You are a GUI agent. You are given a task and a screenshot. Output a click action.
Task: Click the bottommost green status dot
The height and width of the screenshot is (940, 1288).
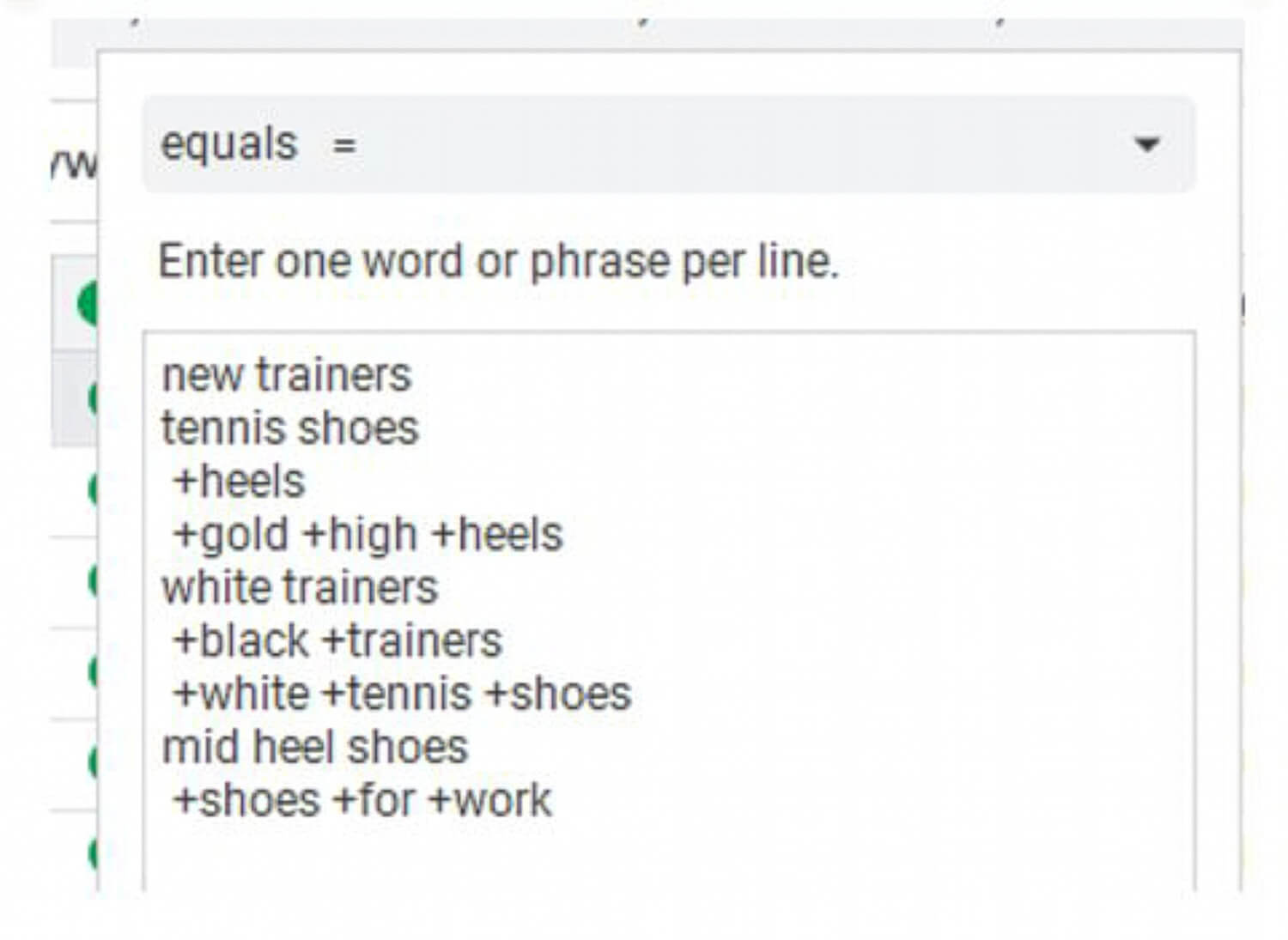tap(93, 852)
